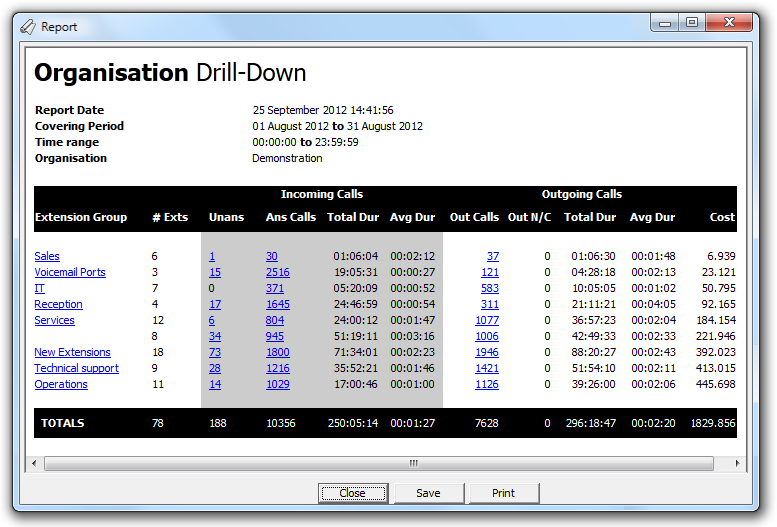Click Services unanswered value 6
Viewport: 777px width, 527px height.
pos(212,320)
